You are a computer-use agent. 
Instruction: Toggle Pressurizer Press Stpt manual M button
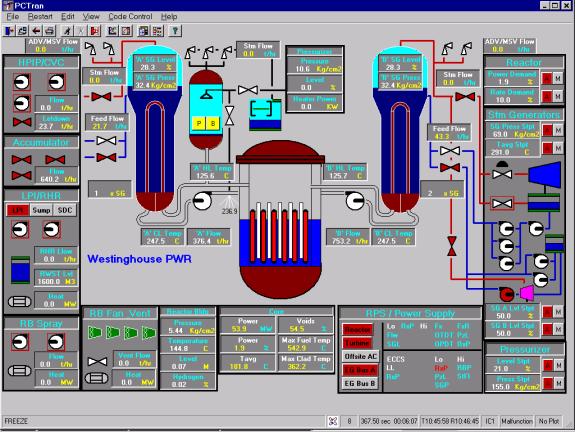pyautogui.click(x=558, y=383)
